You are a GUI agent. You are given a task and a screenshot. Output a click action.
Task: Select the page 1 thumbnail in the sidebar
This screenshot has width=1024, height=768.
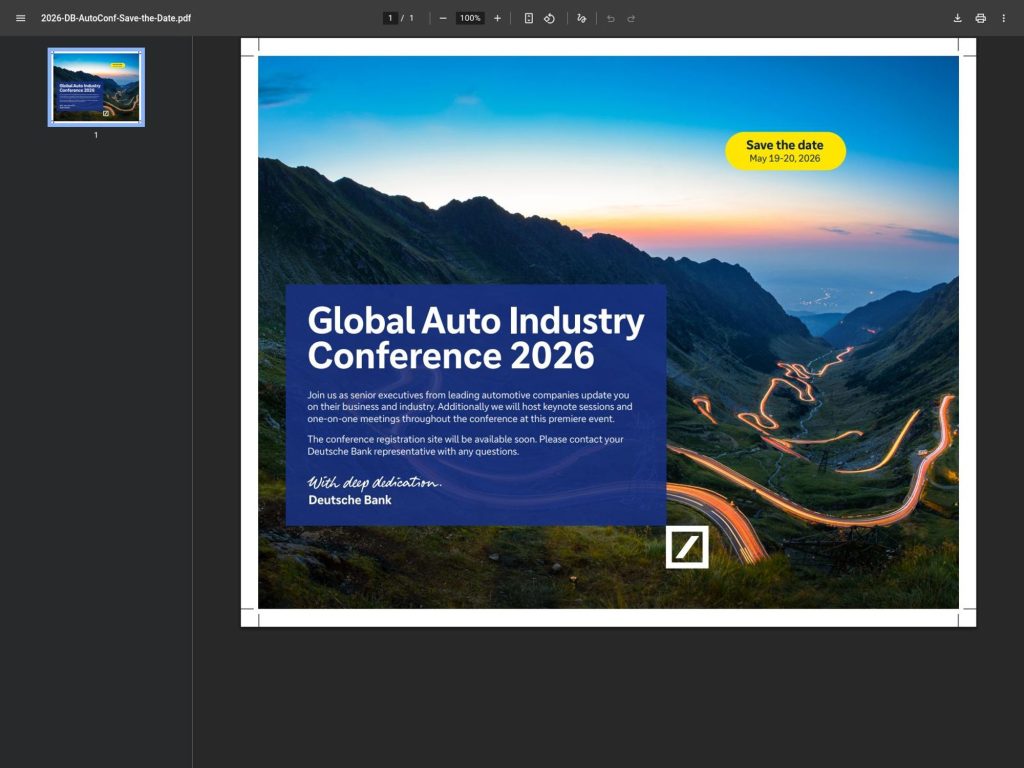pyautogui.click(x=95, y=87)
